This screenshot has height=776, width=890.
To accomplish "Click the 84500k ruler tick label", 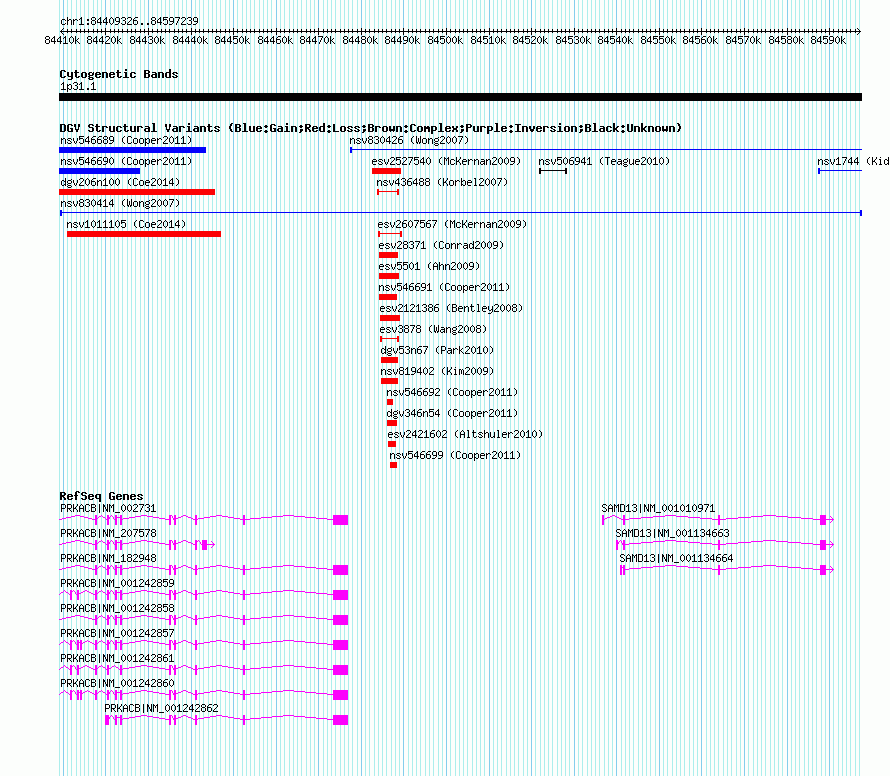I will point(445,40).
